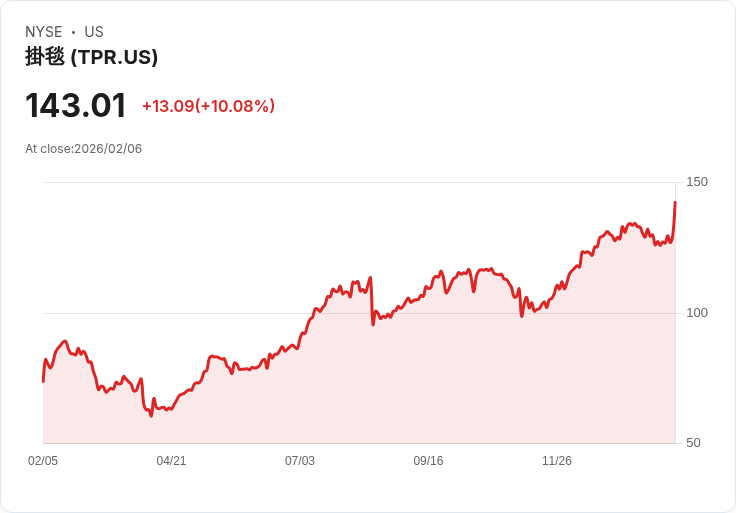Click the 150 y-axis label

pos(697,182)
